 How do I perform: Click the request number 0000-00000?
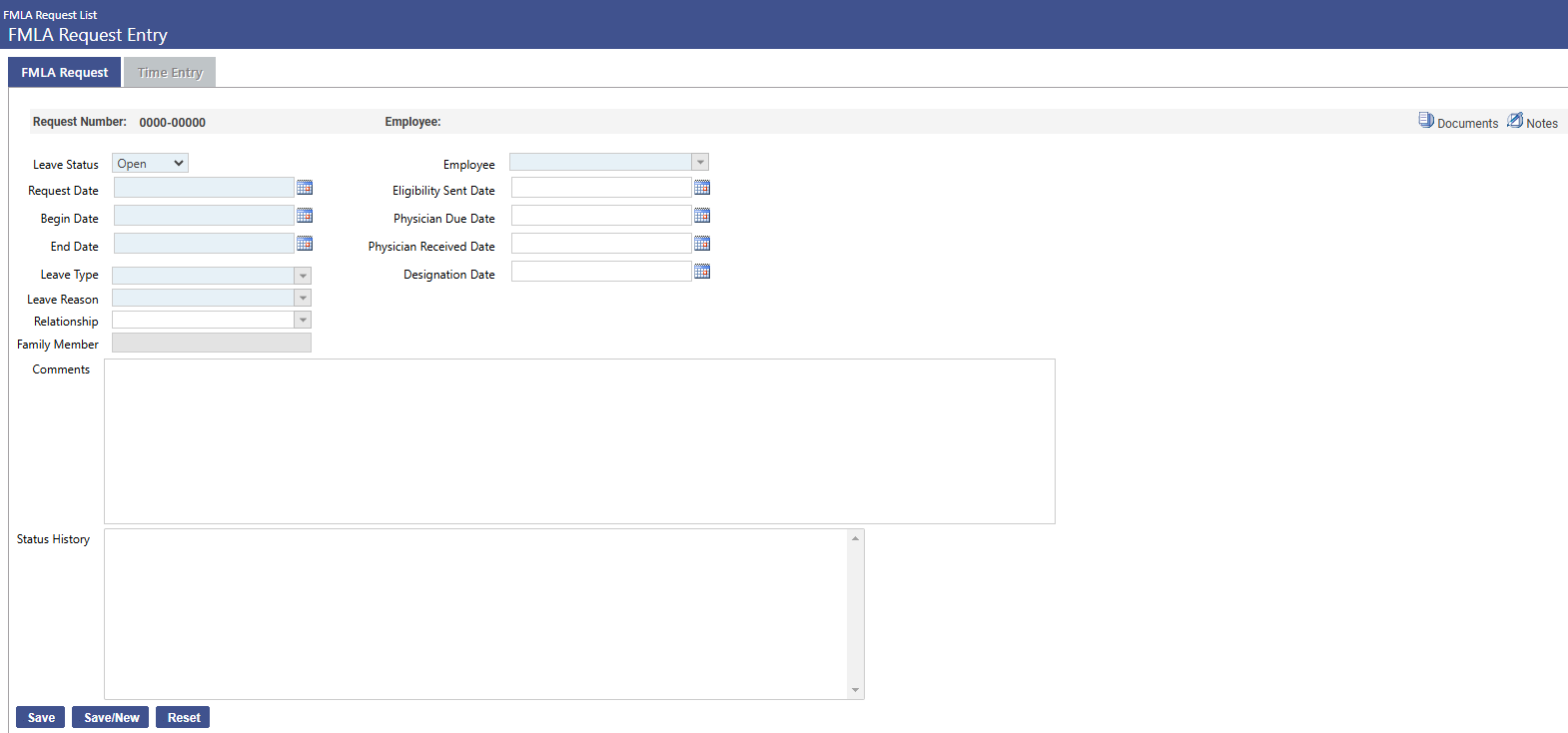pyautogui.click(x=173, y=123)
